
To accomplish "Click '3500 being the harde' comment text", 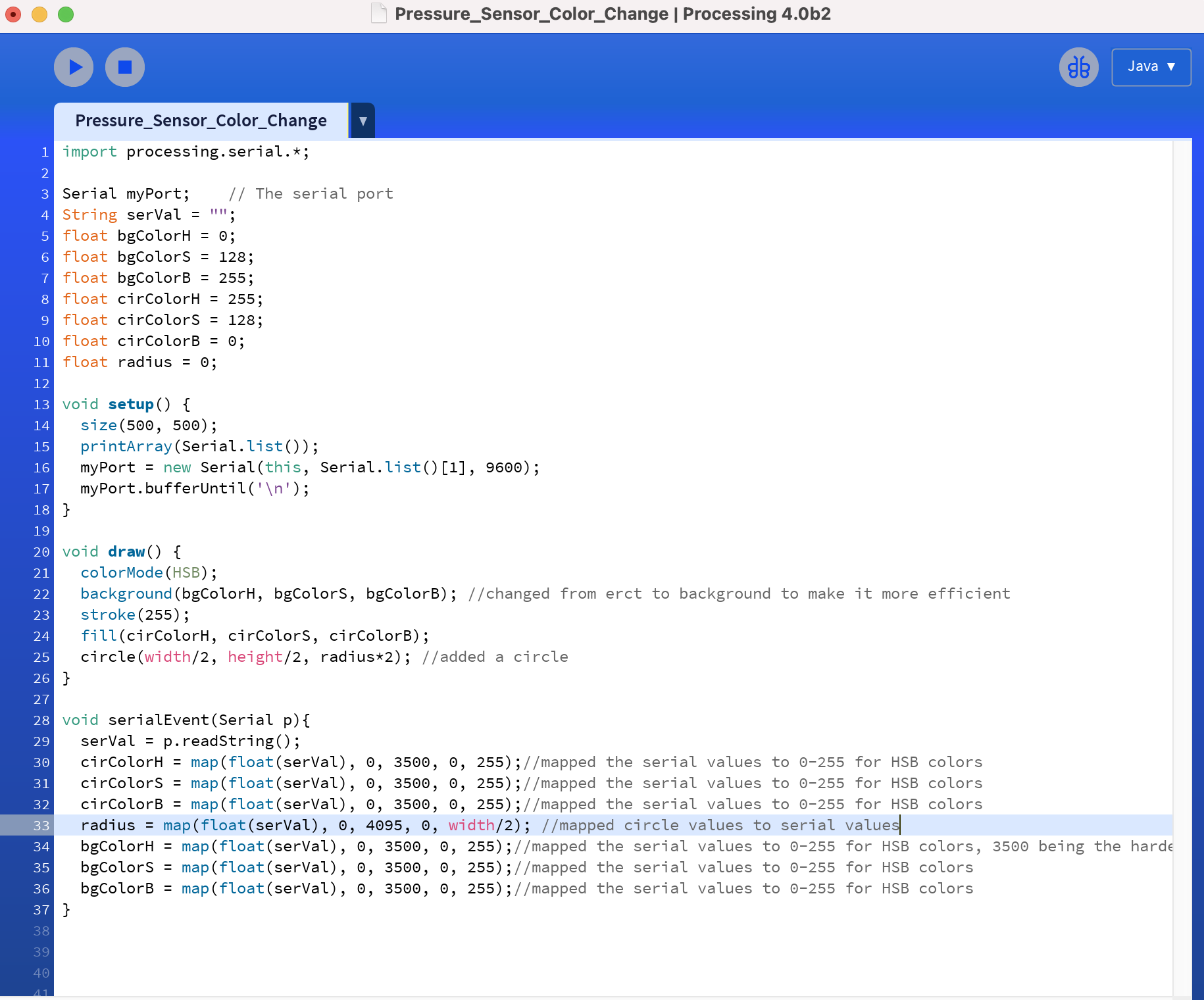I will (x=1082, y=846).
